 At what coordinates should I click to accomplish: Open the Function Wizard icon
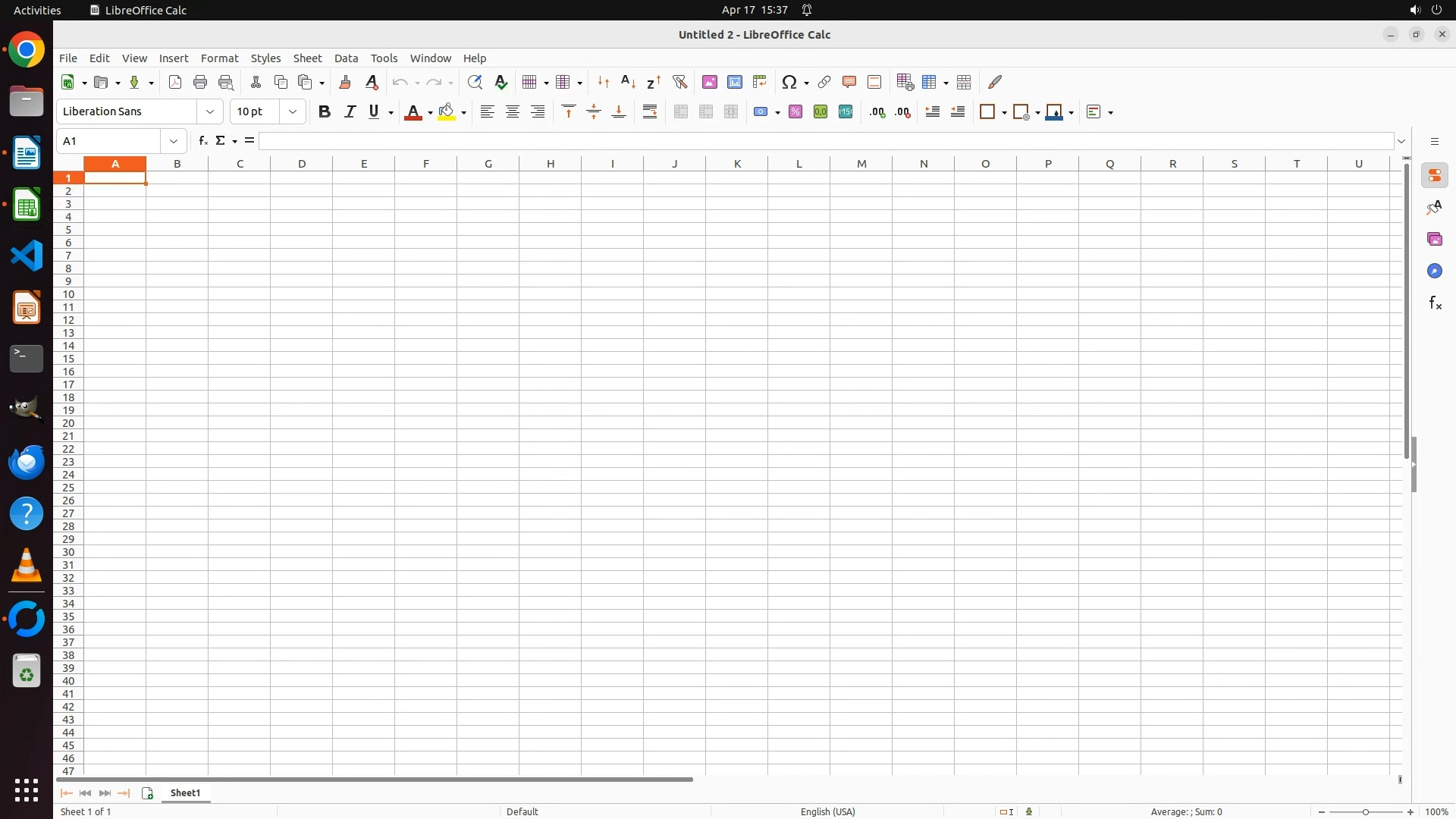202,141
